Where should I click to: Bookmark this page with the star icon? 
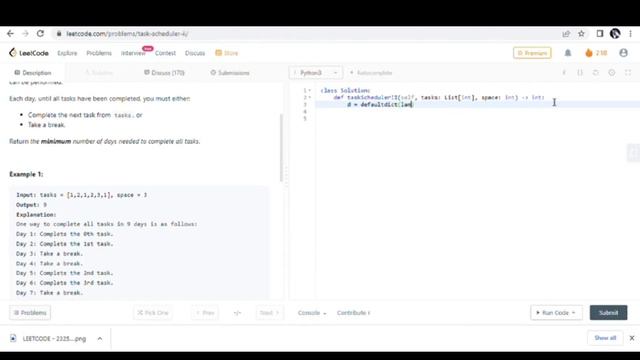581,34
